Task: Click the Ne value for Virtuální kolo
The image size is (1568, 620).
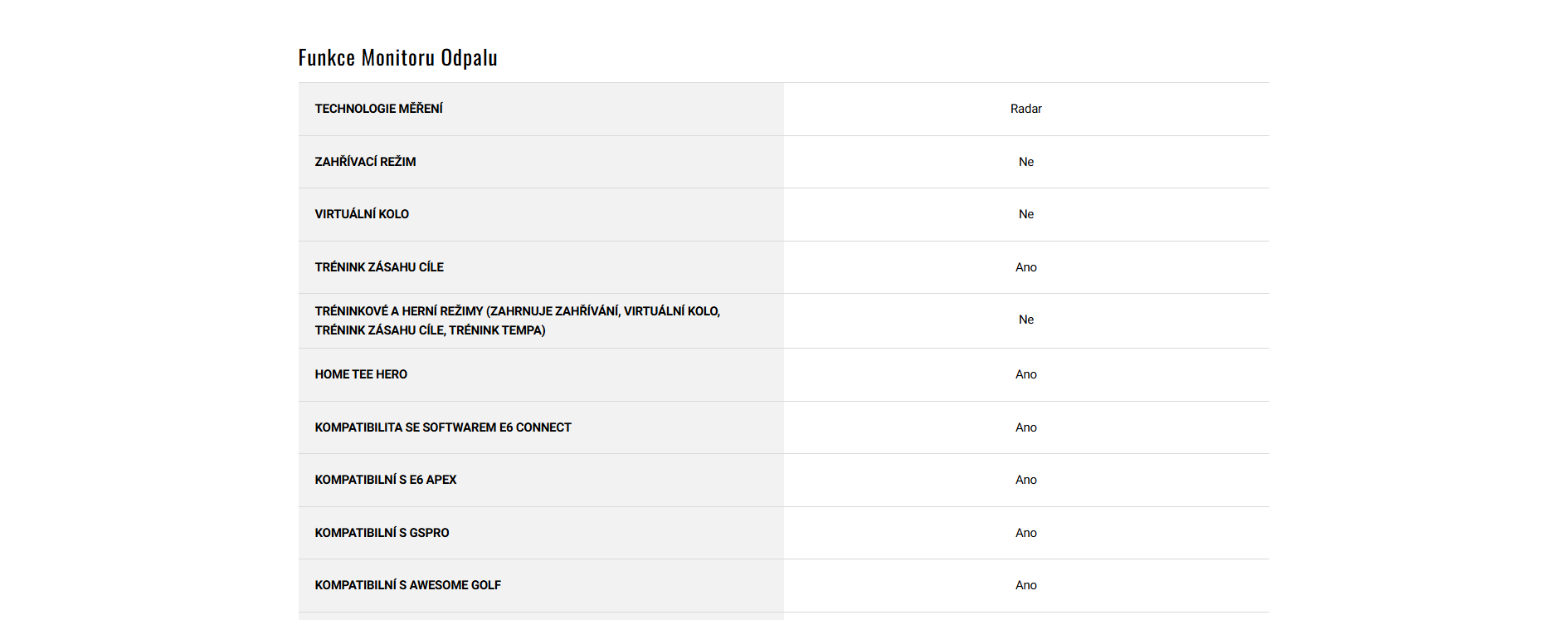Action: [x=1025, y=214]
